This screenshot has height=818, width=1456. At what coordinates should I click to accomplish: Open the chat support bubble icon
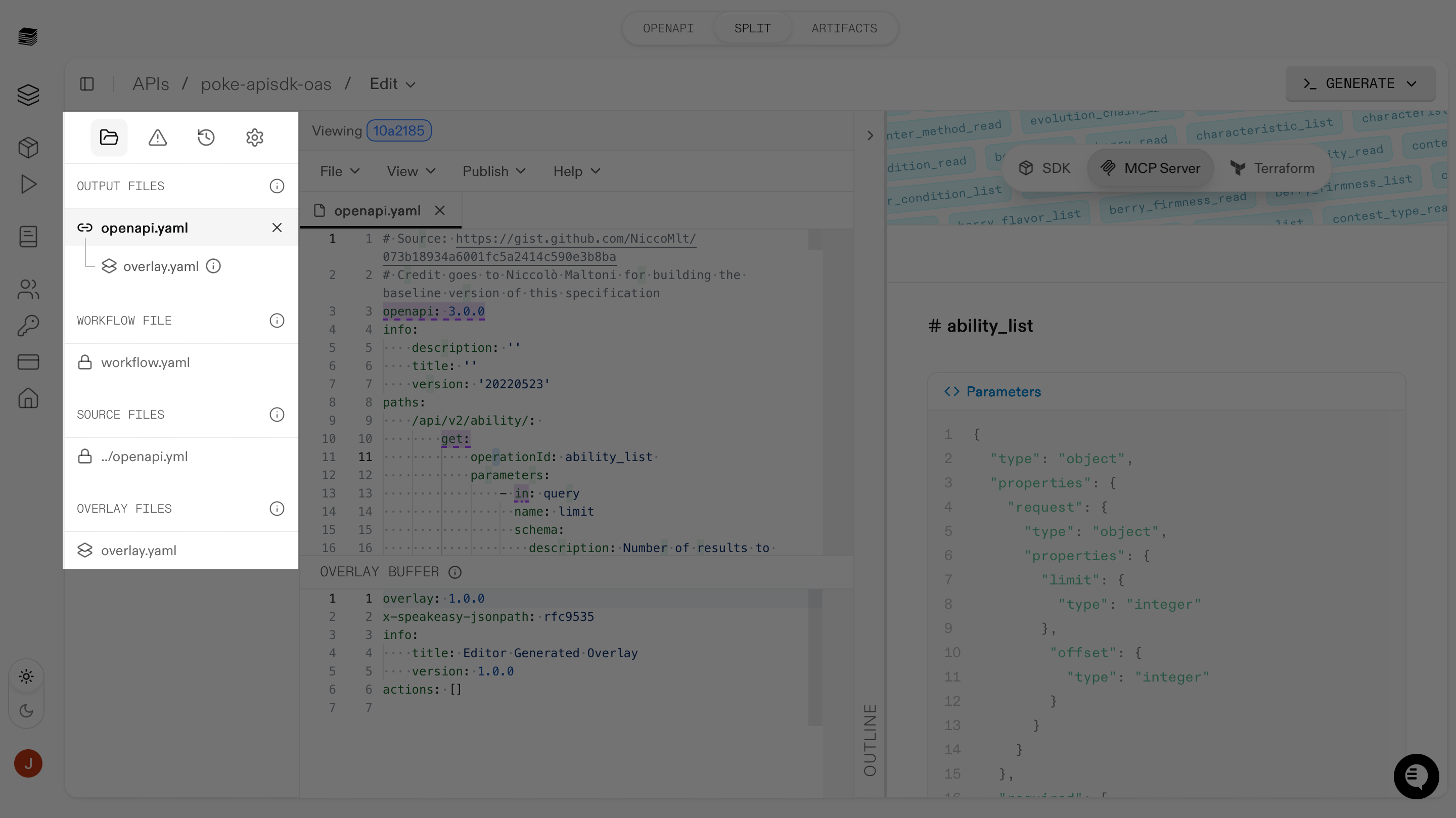1417,776
